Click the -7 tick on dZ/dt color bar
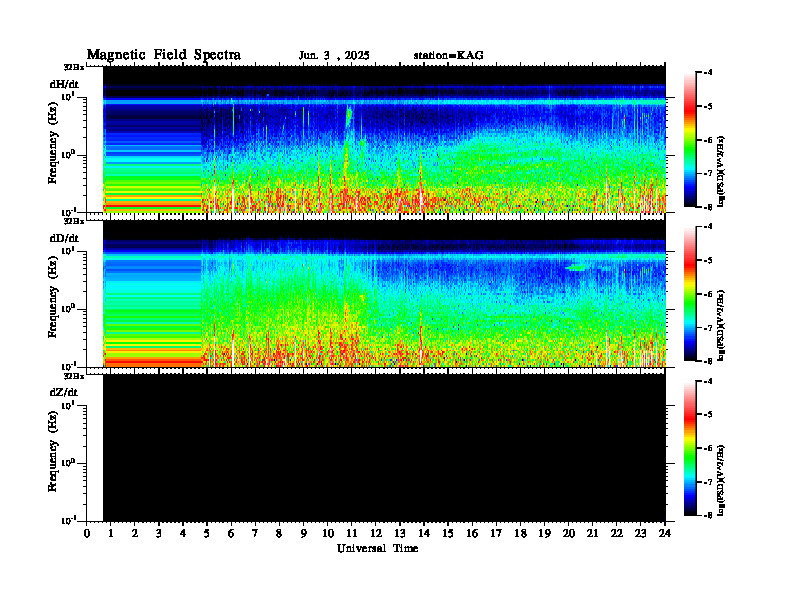This screenshot has width=792, height=612. [708, 482]
